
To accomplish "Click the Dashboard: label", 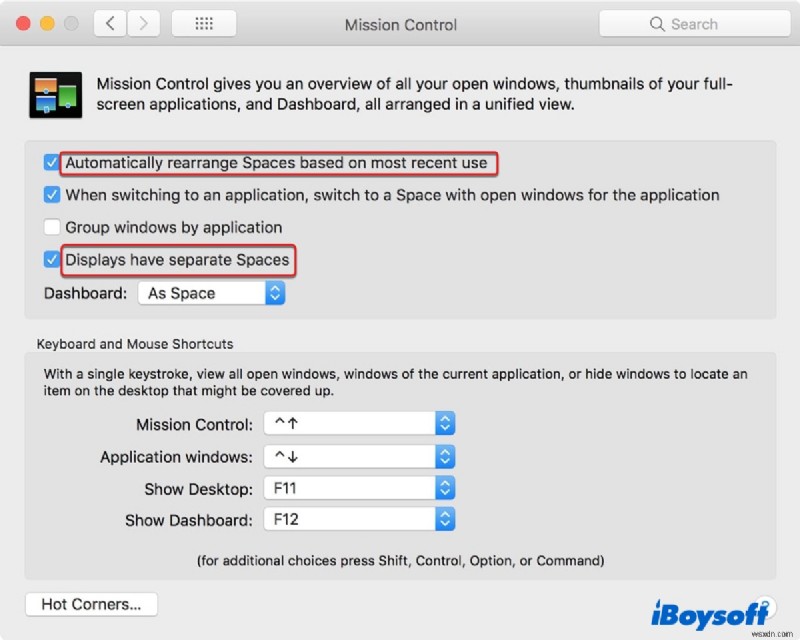I will 85,293.
